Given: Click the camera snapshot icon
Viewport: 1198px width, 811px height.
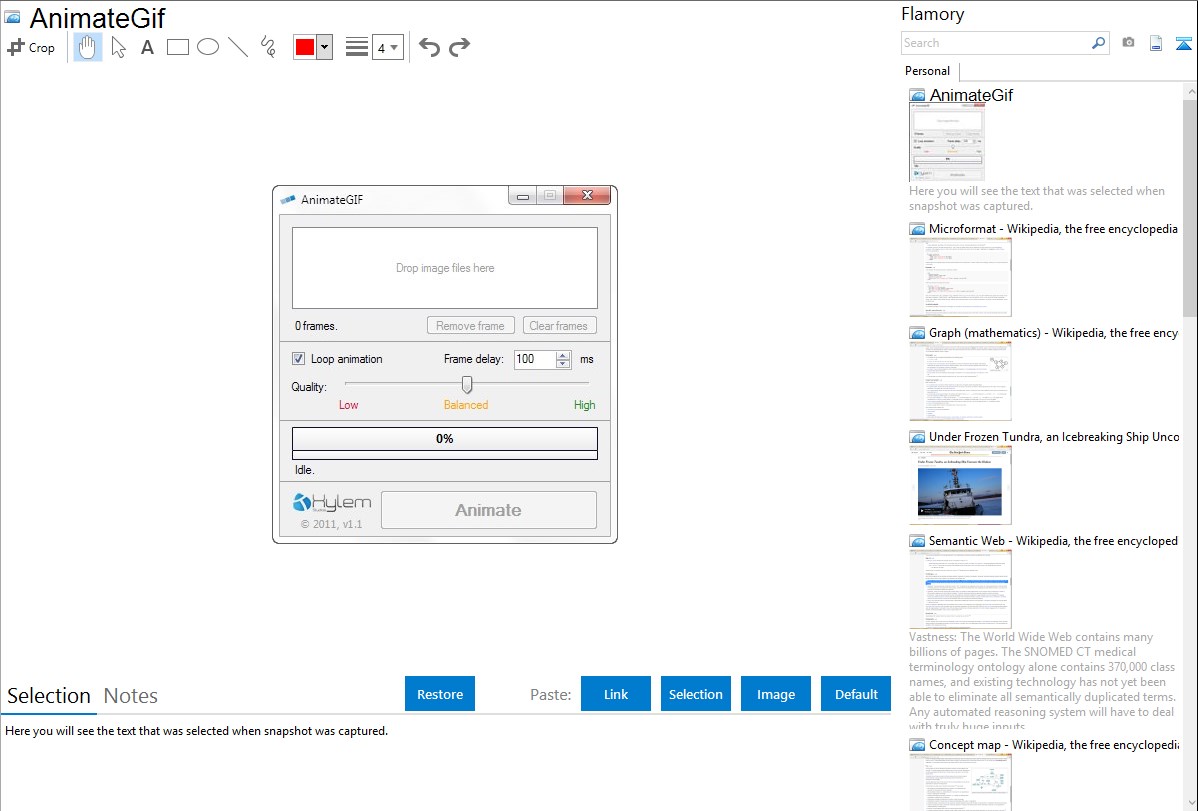Looking at the screenshot, I should tap(1128, 43).
